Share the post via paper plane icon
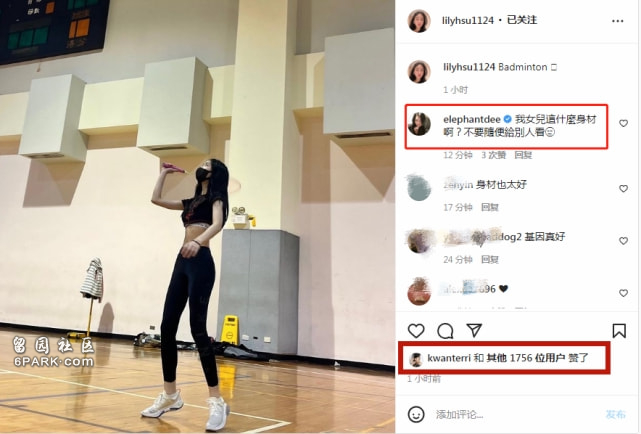641x434 pixels. (x=474, y=330)
